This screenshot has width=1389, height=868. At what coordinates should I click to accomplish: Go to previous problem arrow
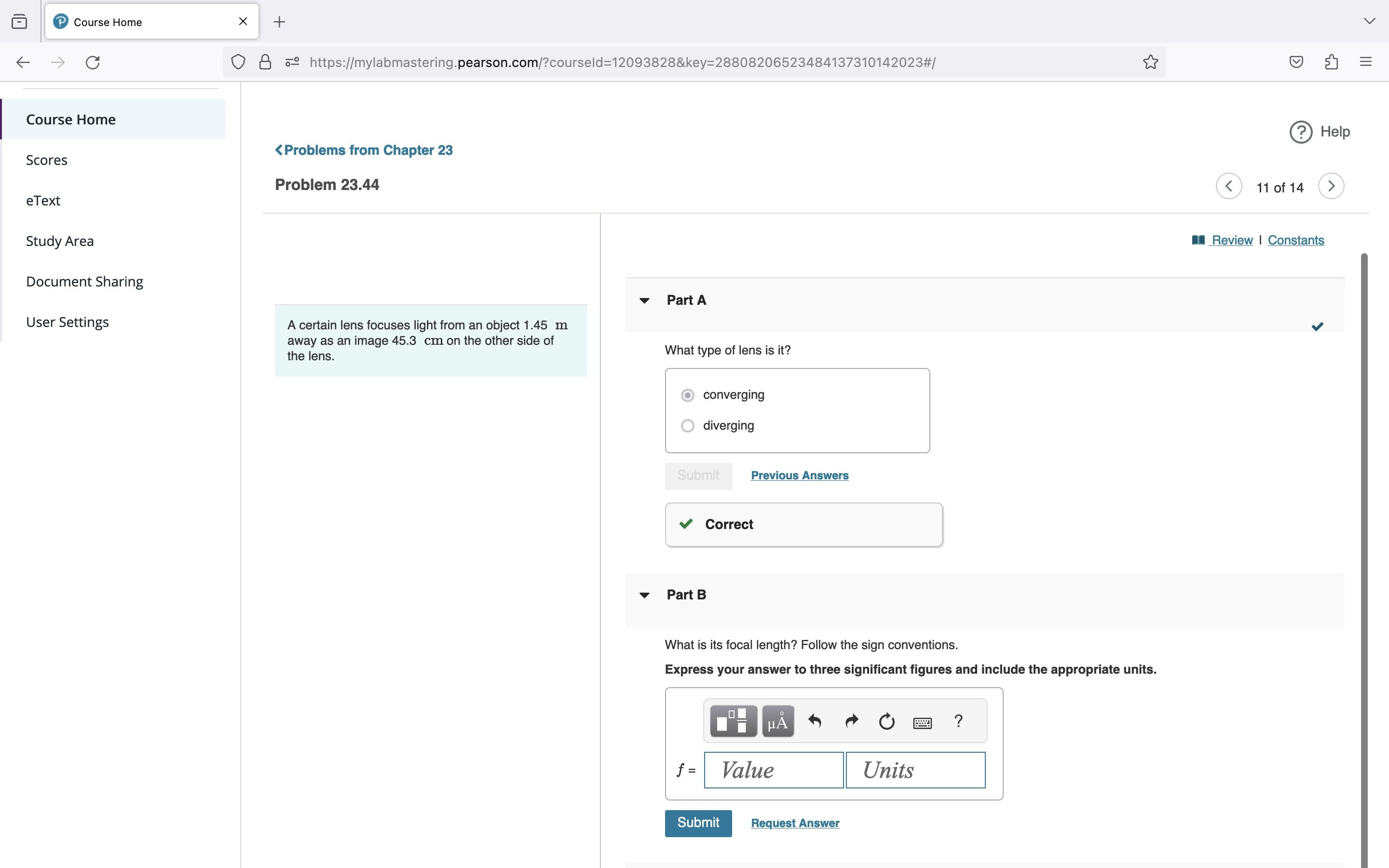[1229, 187]
